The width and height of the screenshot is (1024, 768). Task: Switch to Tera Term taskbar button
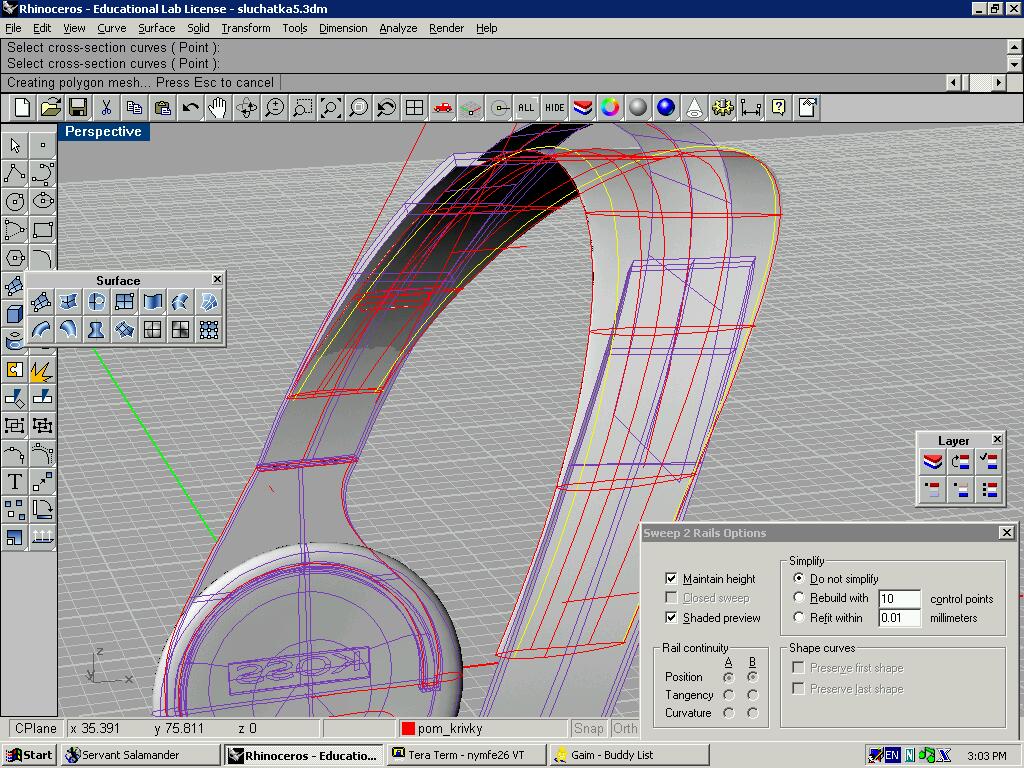[x=466, y=755]
